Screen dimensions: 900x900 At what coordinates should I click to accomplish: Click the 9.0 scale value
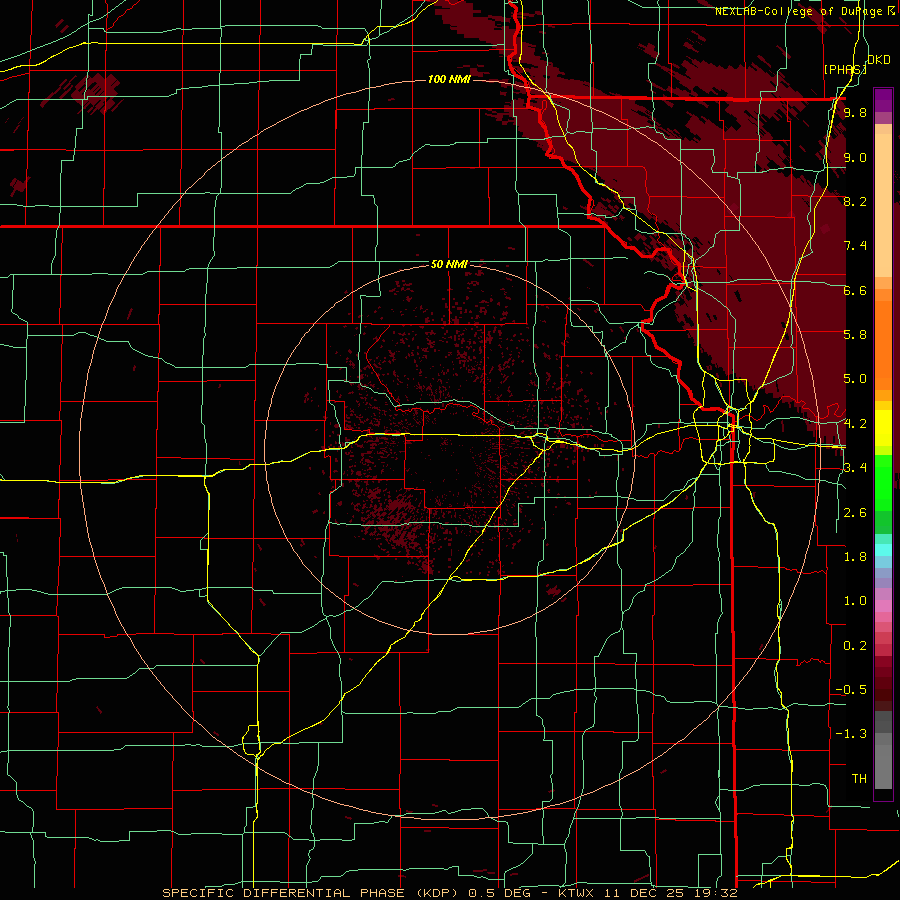pyautogui.click(x=855, y=157)
